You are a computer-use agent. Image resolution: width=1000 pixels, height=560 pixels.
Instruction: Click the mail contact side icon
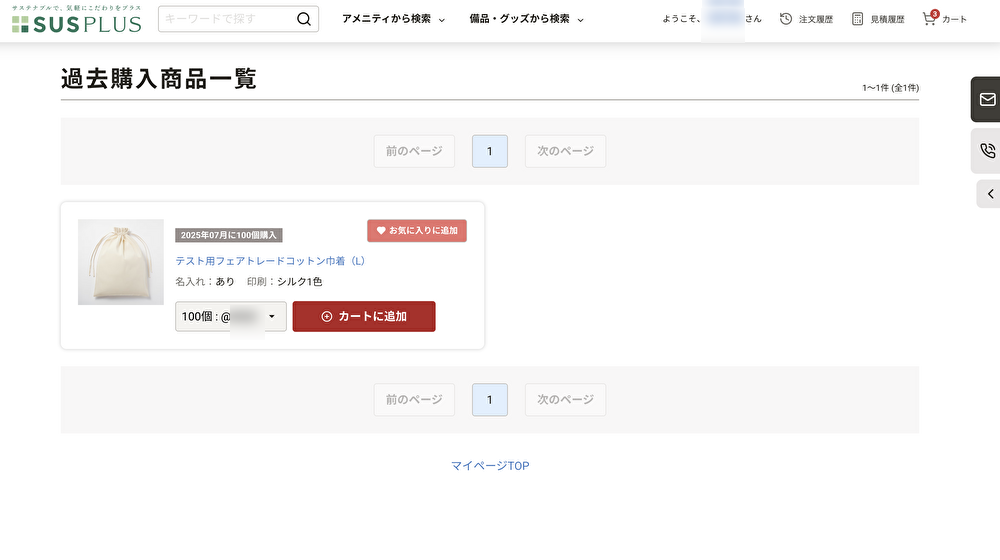point(987,99)
